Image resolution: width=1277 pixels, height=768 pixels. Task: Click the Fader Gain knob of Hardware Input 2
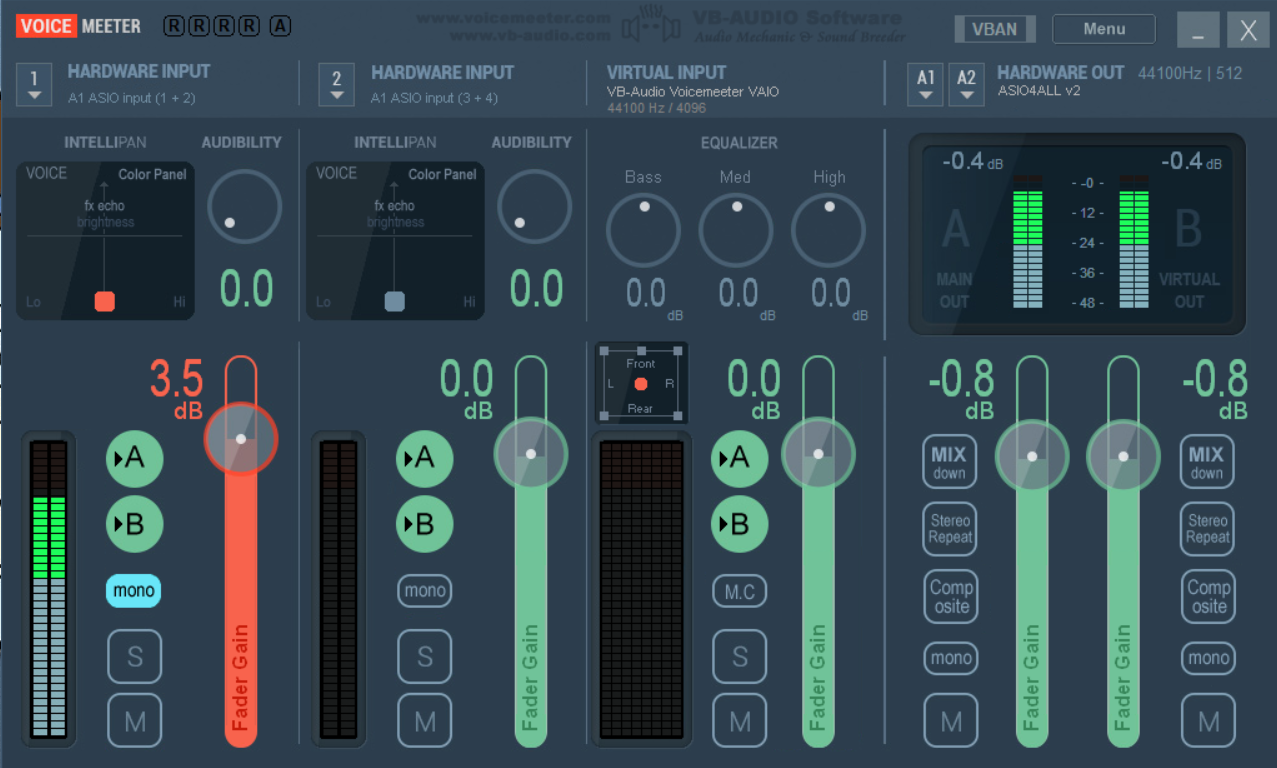(x=531, y=454)
